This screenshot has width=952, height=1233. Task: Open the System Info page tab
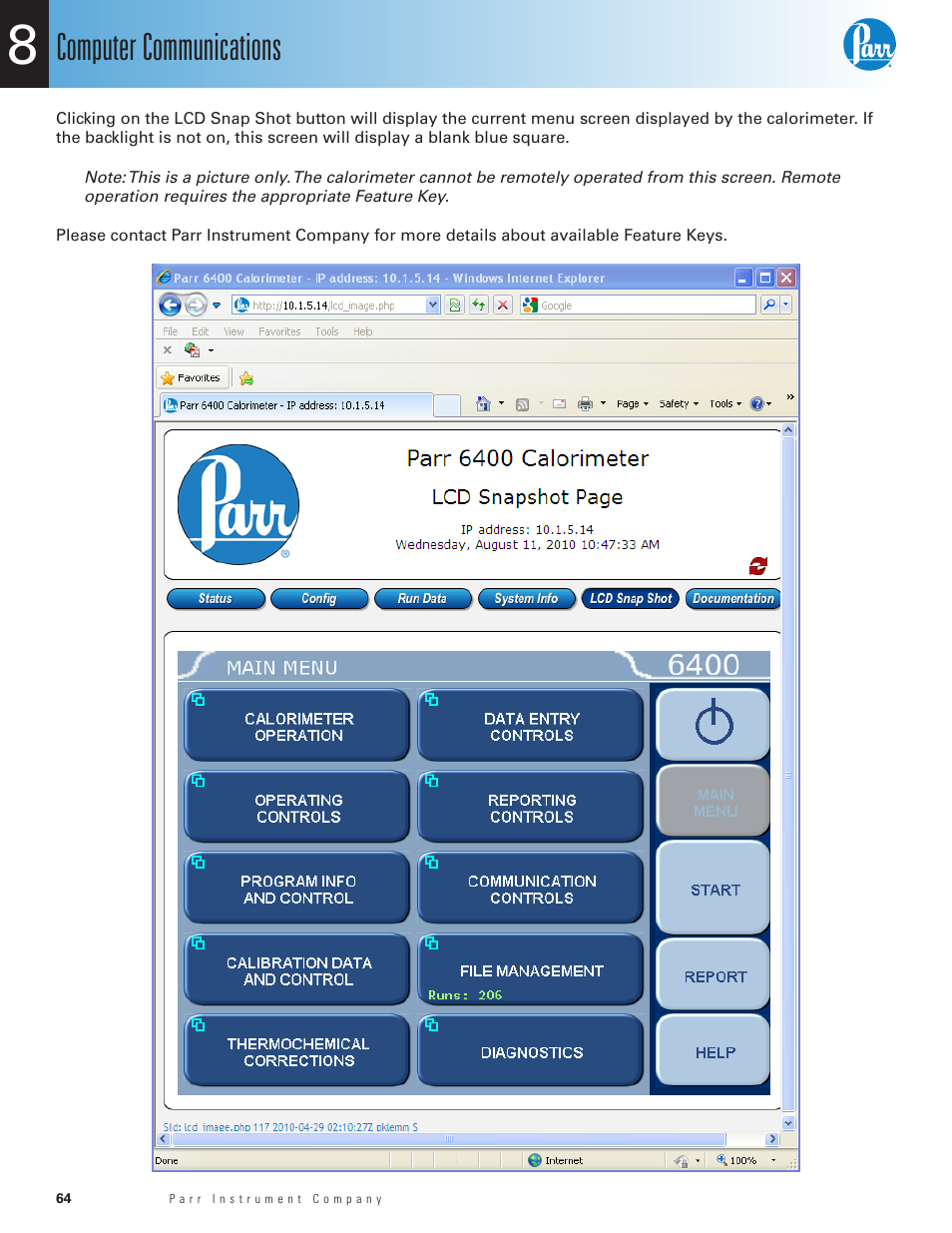click(x=526, y=599)
